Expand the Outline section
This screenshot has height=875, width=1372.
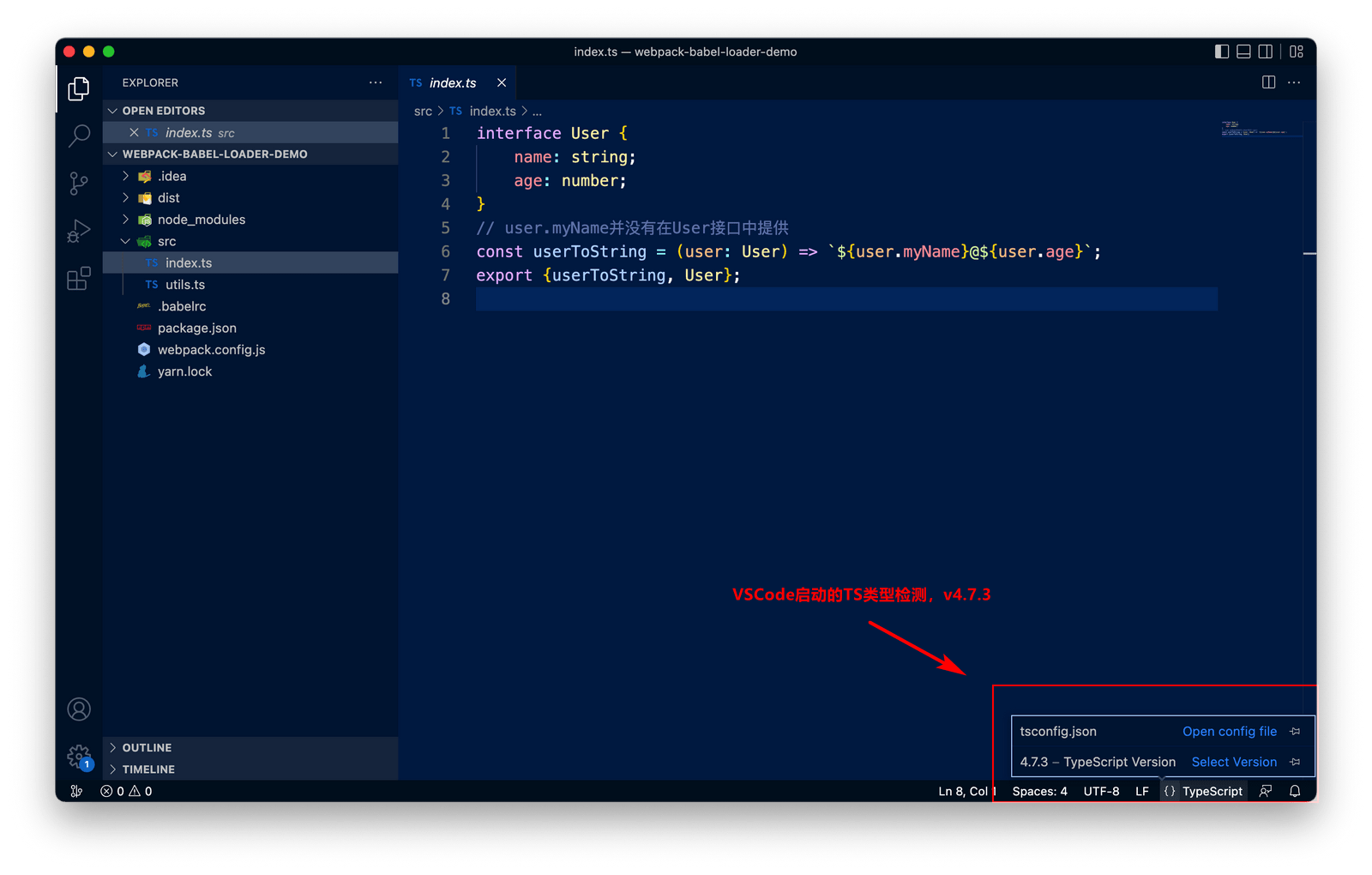click(x=250, y=748)
